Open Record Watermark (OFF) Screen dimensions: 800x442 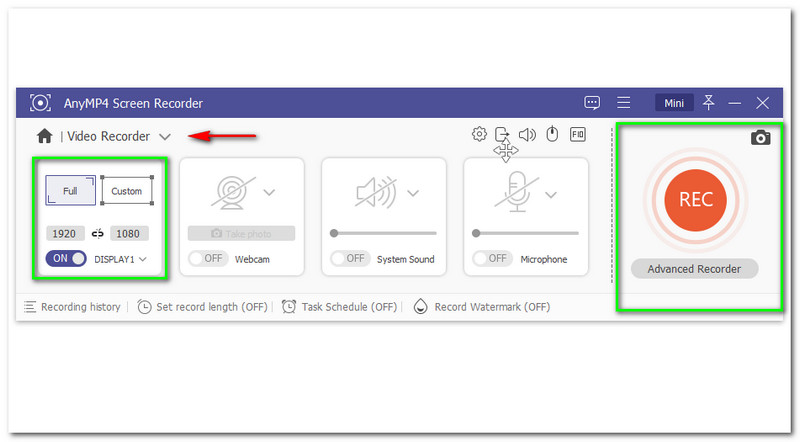coord(482,307)
